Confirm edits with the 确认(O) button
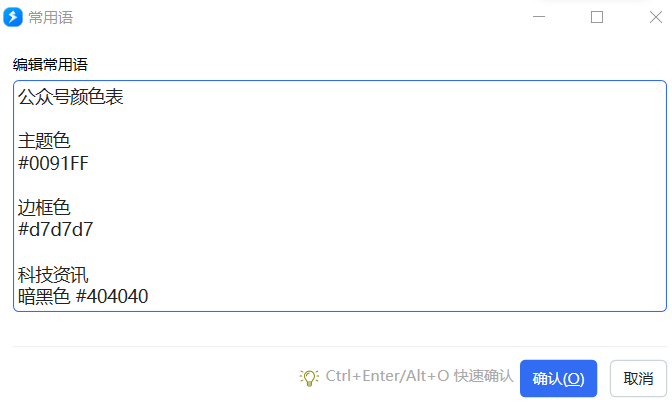The width and height of the screenshot is (672, 408). tap(558, 378)
